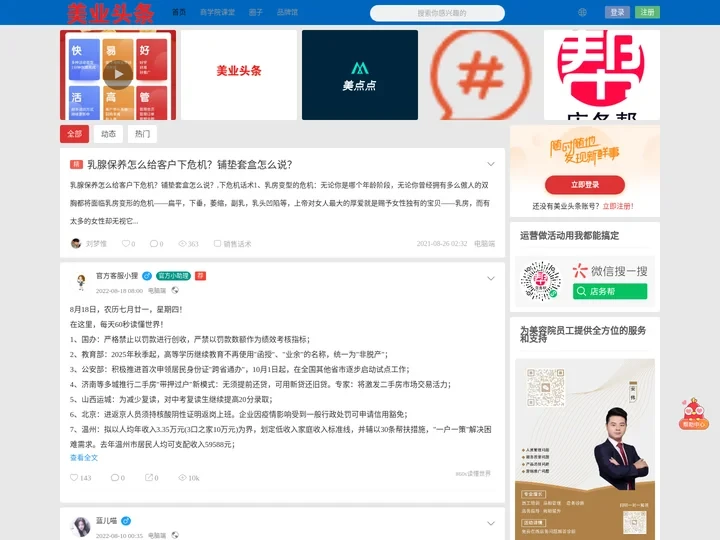Open the 美业头条 banner card
This screenshot has height=540, width=720.
[239, 75]
